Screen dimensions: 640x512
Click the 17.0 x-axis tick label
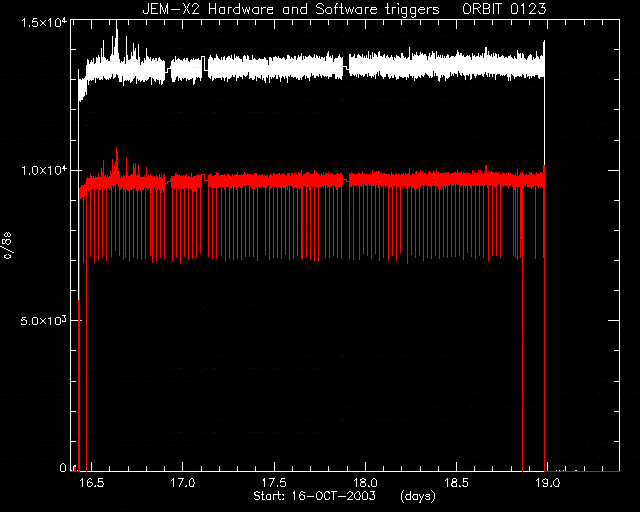(x=182, y=483)
